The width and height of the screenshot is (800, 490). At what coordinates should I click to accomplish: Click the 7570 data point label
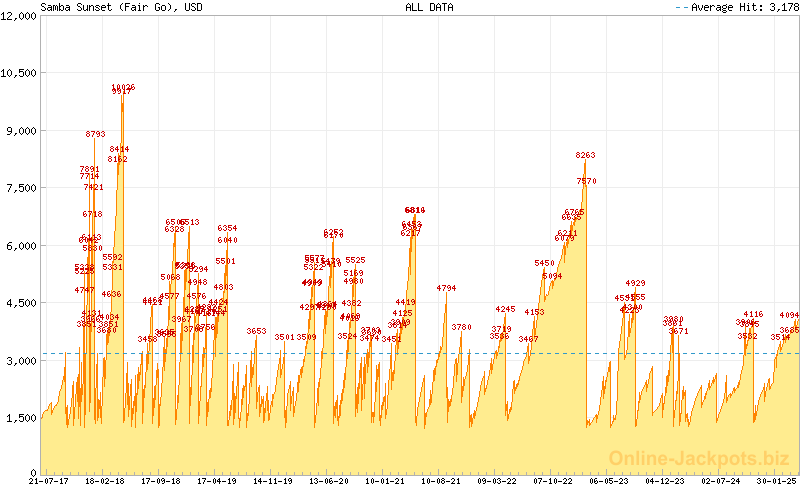(x=586, y=181)
